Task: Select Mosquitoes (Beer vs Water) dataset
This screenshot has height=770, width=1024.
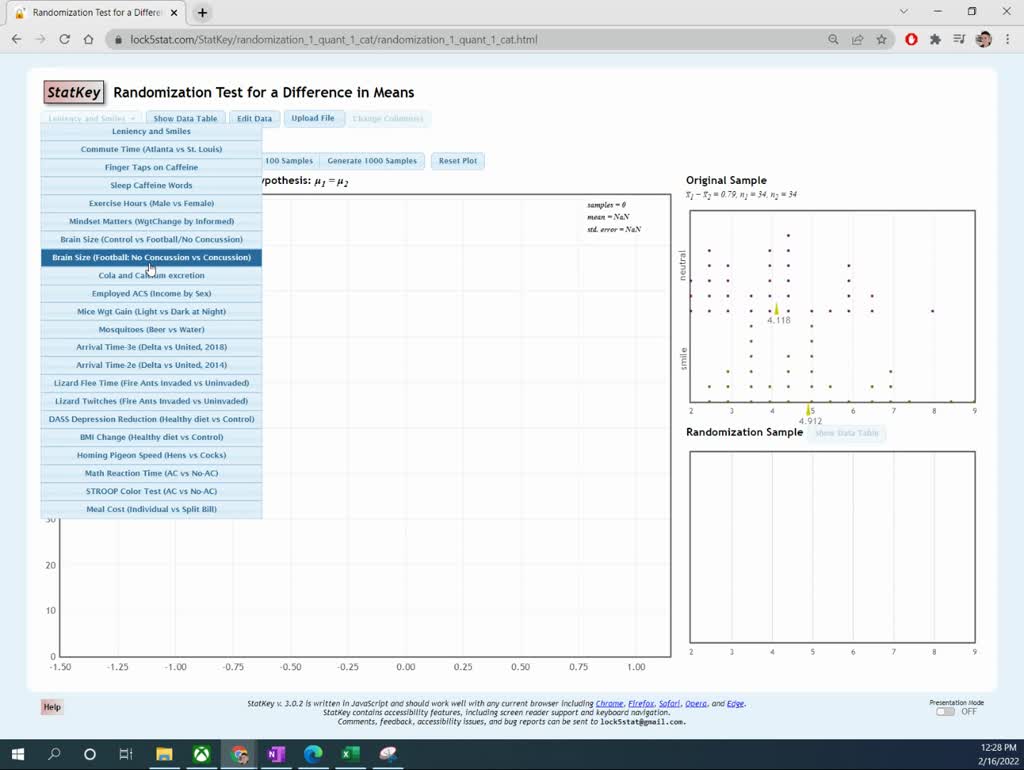Action: point(152,329)
